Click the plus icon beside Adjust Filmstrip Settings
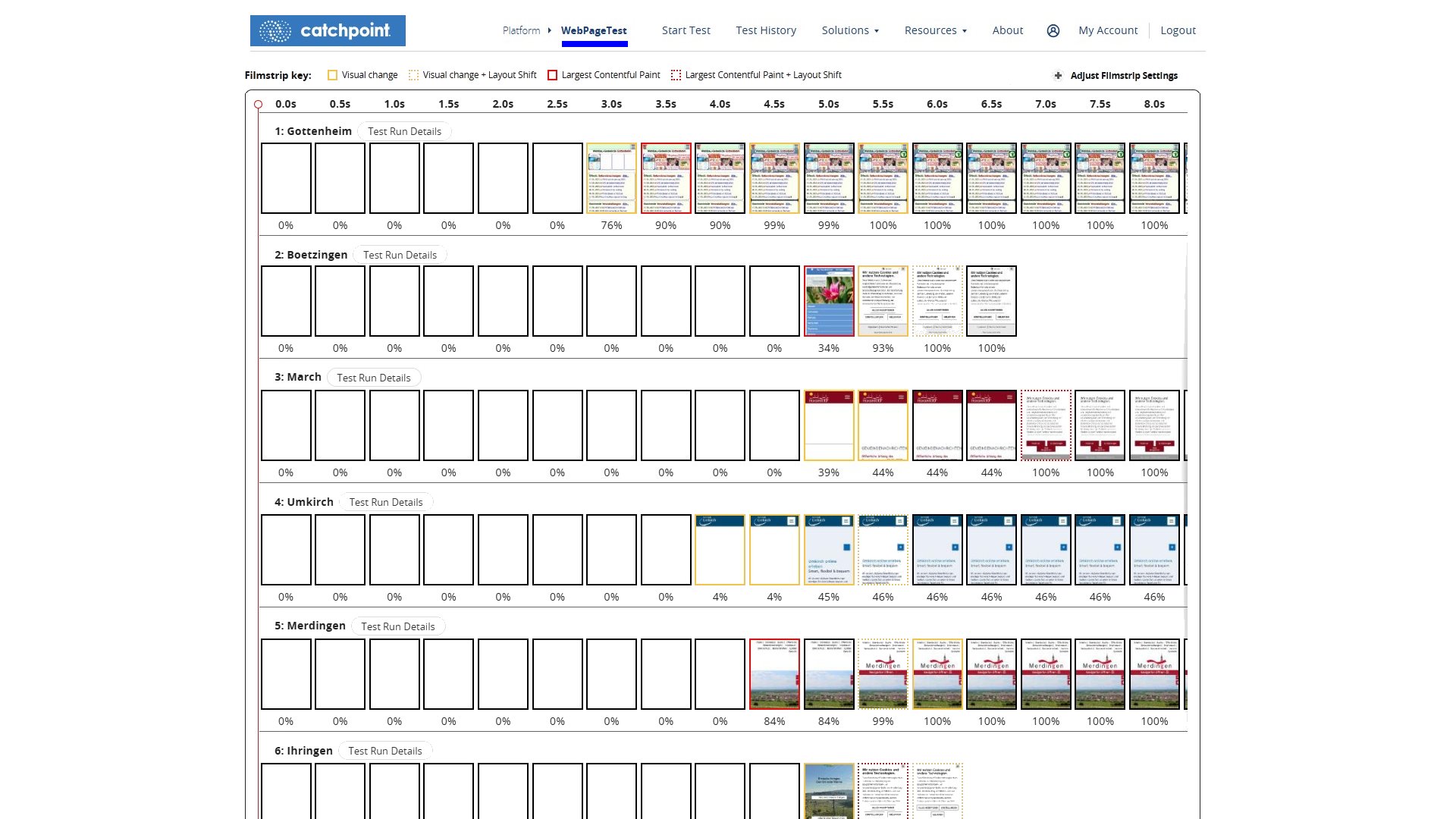 pos(1058,75)
